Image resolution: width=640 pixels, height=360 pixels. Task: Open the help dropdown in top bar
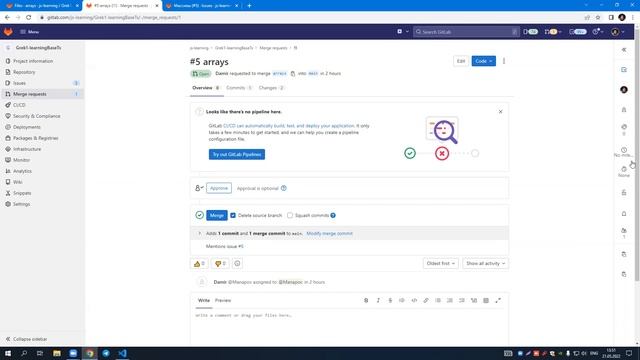click(x=598, y=31)
